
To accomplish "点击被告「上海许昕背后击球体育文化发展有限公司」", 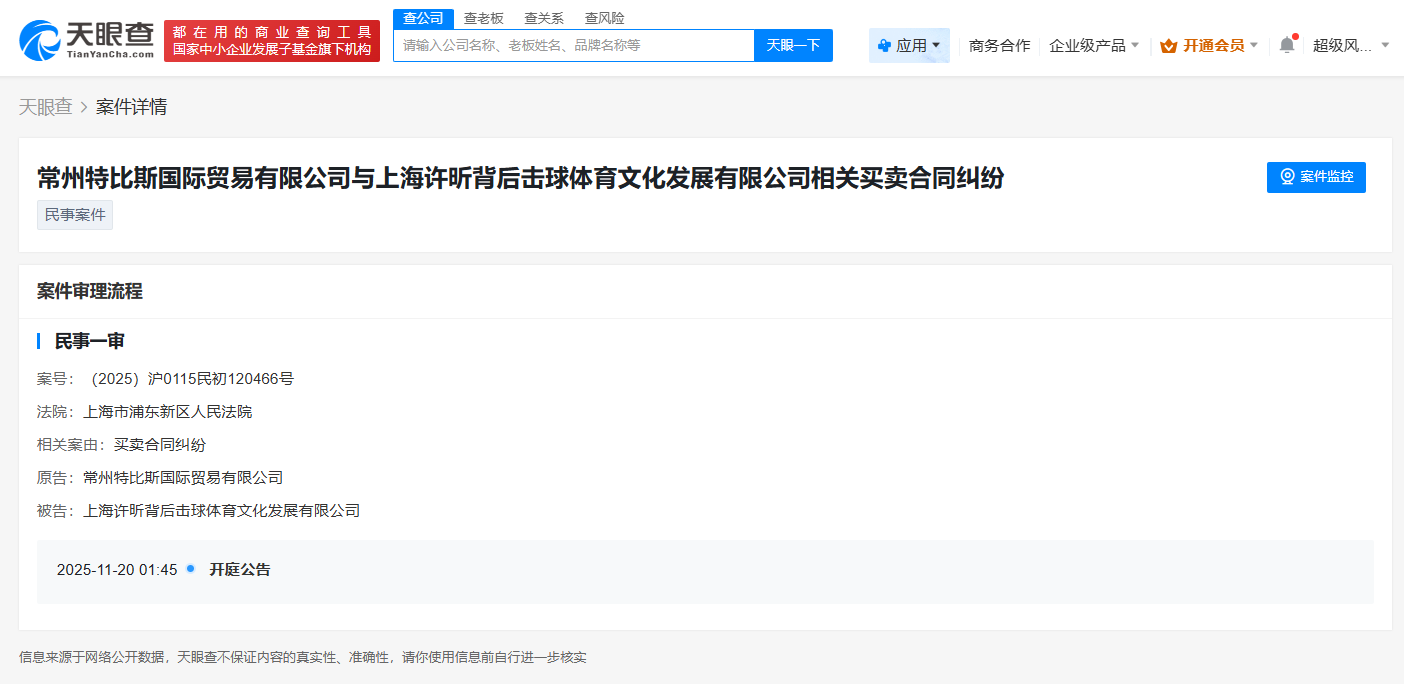I will click(221, 510).
